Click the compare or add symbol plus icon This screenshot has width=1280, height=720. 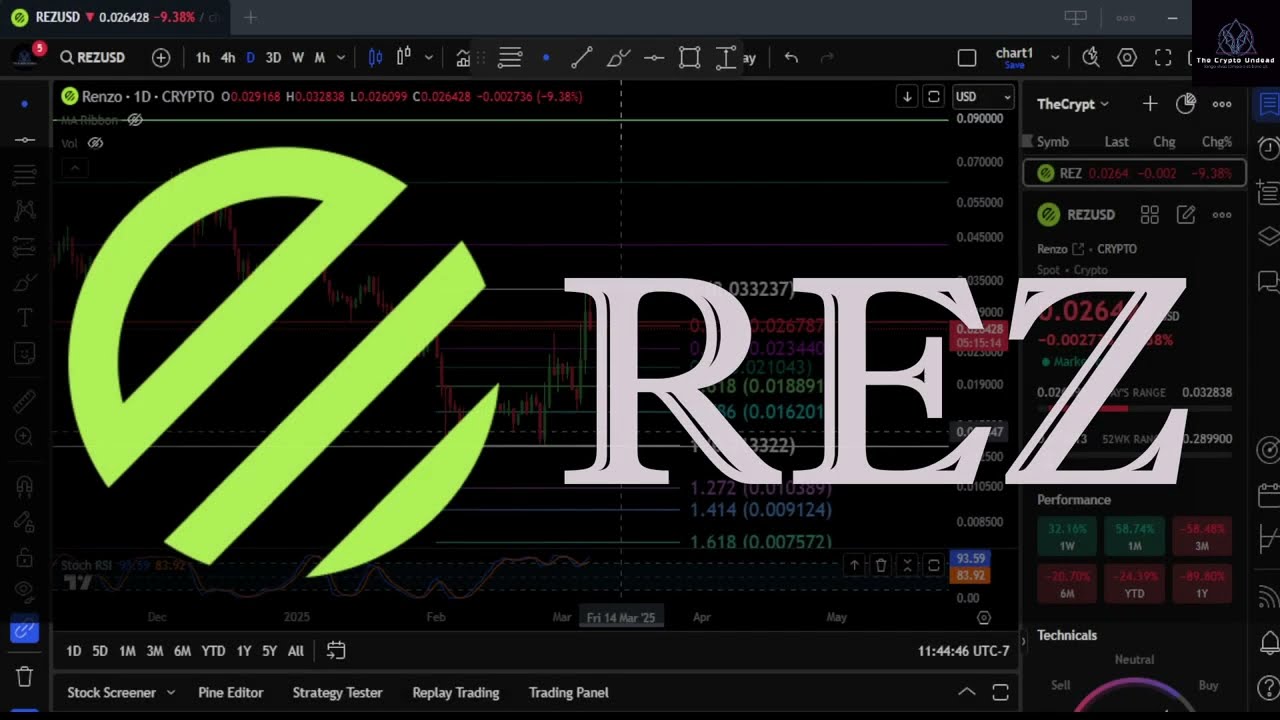click(161, 58)
